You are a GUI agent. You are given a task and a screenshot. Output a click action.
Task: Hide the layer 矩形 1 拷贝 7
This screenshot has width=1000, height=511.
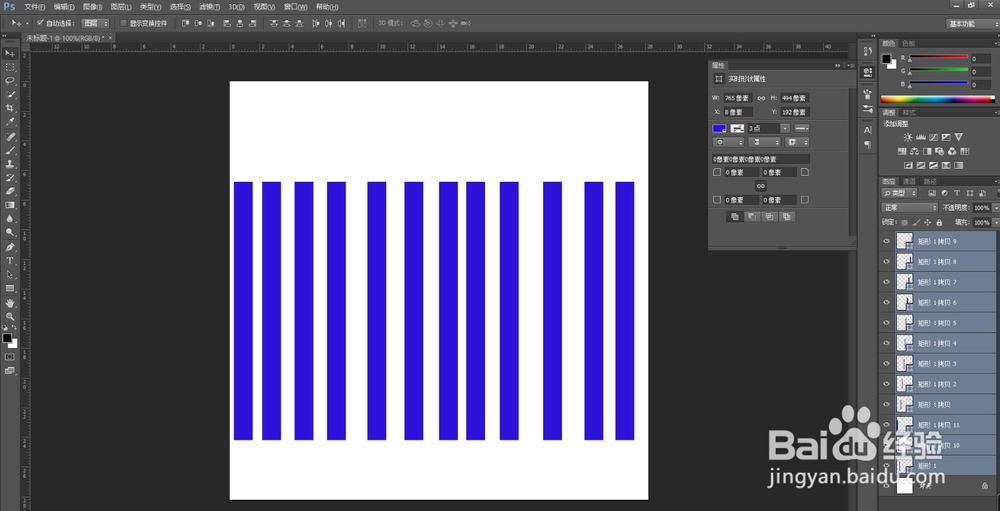point(886,282)
